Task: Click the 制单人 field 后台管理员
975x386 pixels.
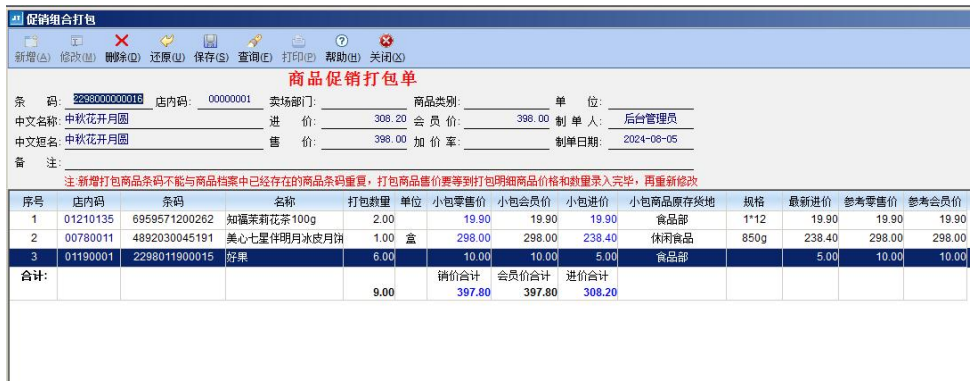Action: [x=650, y=119]
